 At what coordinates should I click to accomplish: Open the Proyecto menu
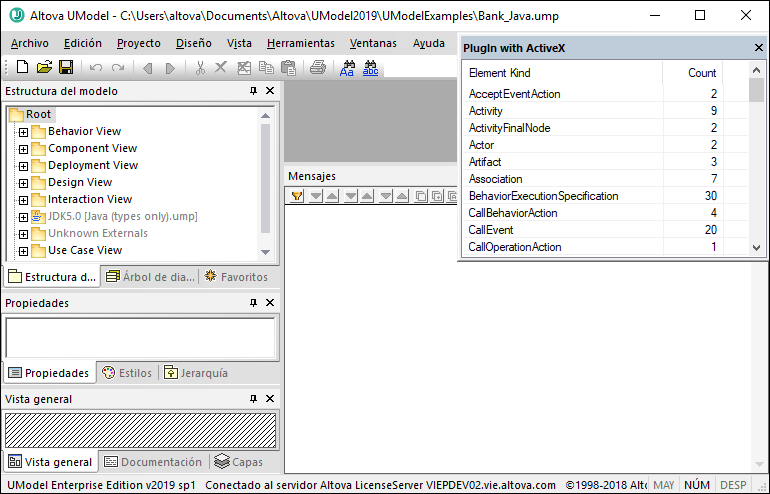tap(138, 43)
